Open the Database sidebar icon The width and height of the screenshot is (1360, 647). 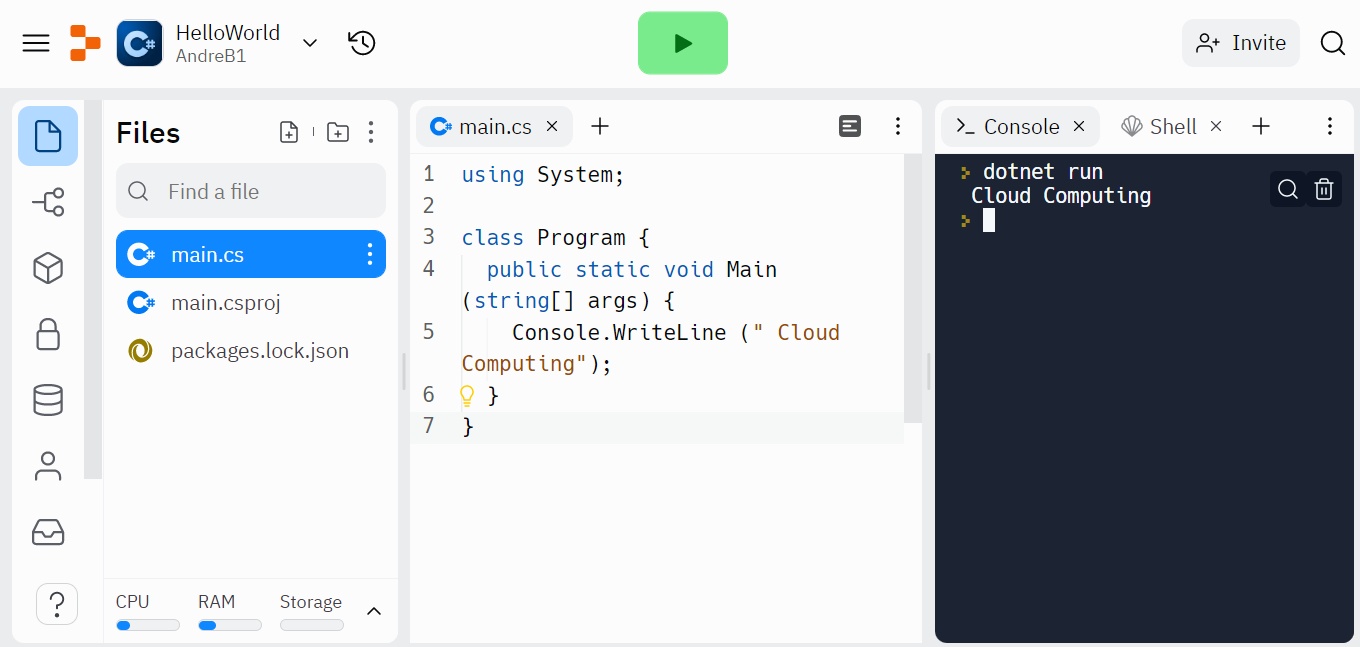(48, 400)
